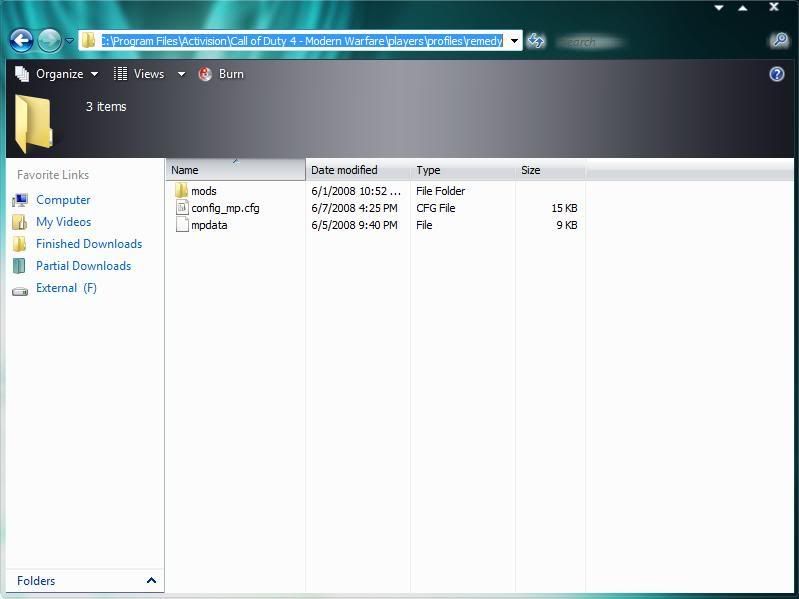Screen dimensions: 799x599
Task: Open My Videos favorite link
Action: pos(64,222)
